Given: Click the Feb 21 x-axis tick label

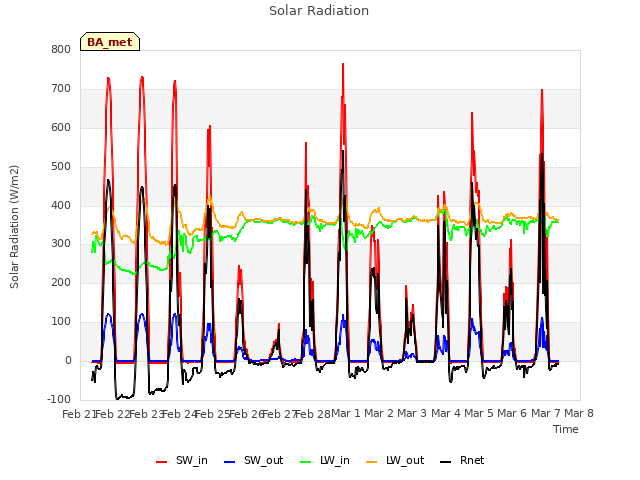Looking at the screenshot, I should click(x=78, y=414).
